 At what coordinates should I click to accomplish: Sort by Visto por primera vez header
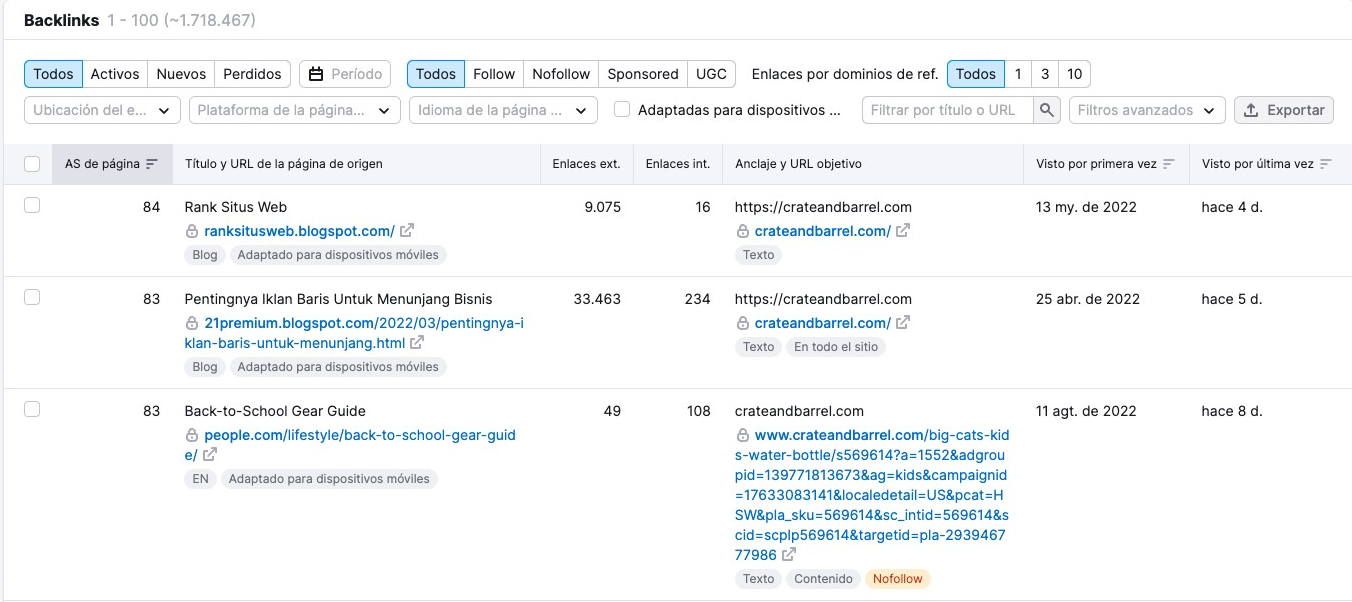(1106, 164)
